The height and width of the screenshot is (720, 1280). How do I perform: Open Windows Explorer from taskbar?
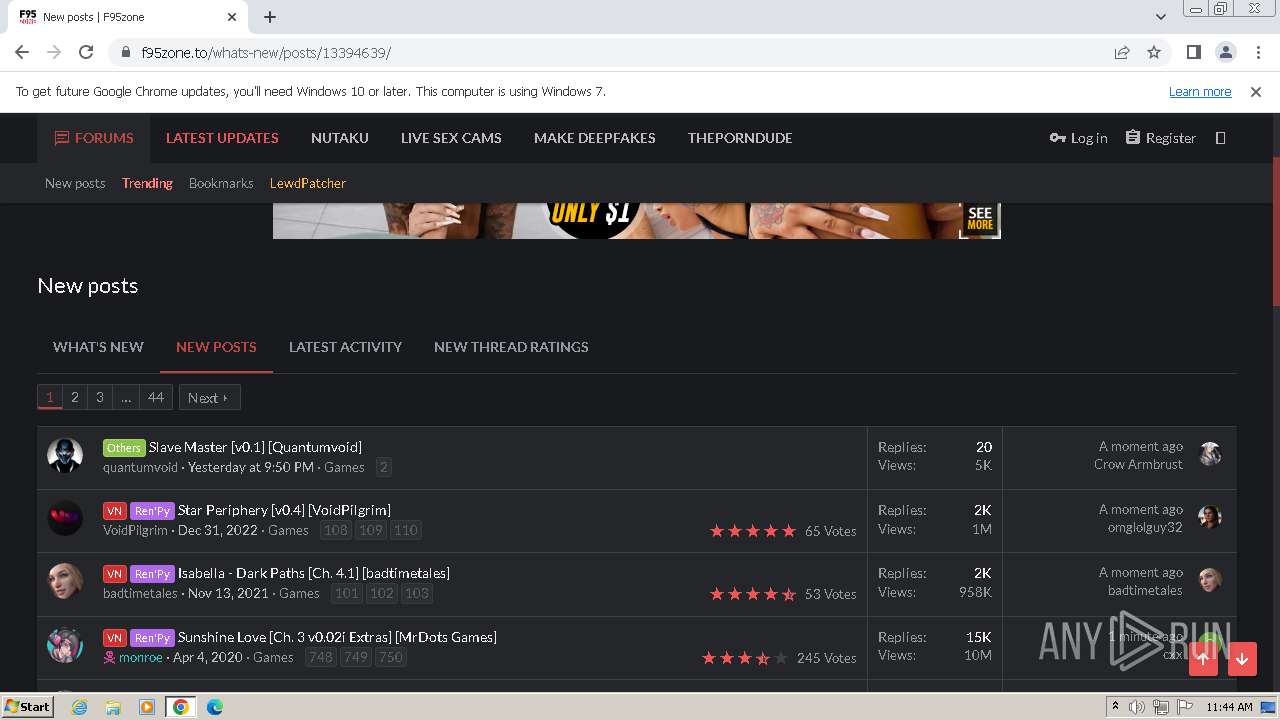(x=113, y=706)
